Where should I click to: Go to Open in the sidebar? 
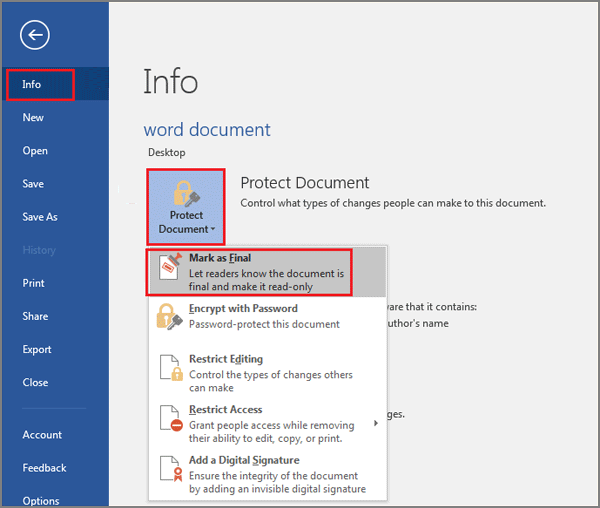click(x=35, y=151)
